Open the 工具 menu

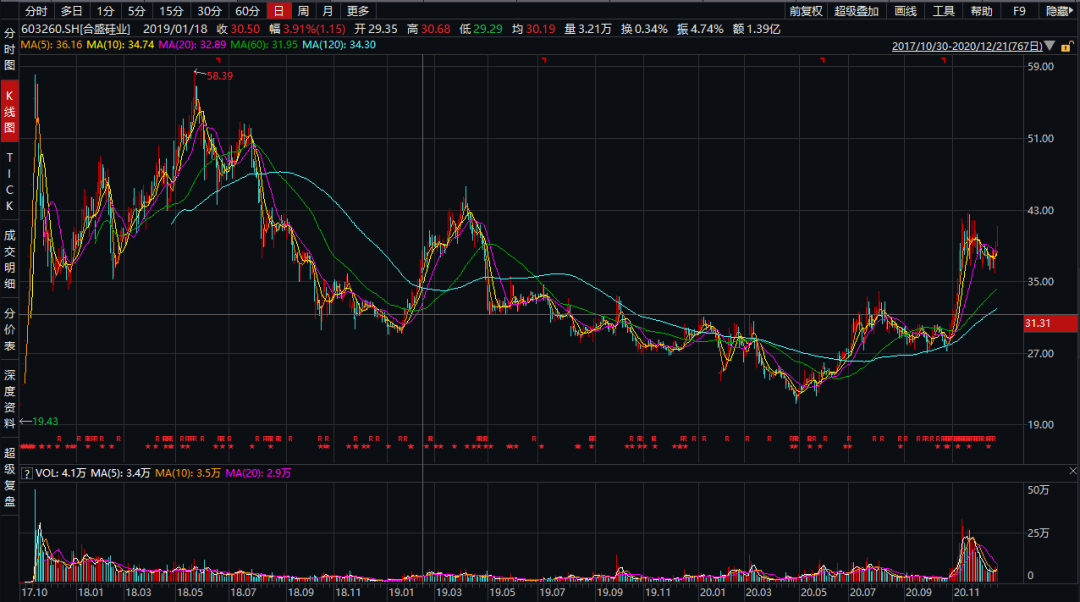[944, 11]
